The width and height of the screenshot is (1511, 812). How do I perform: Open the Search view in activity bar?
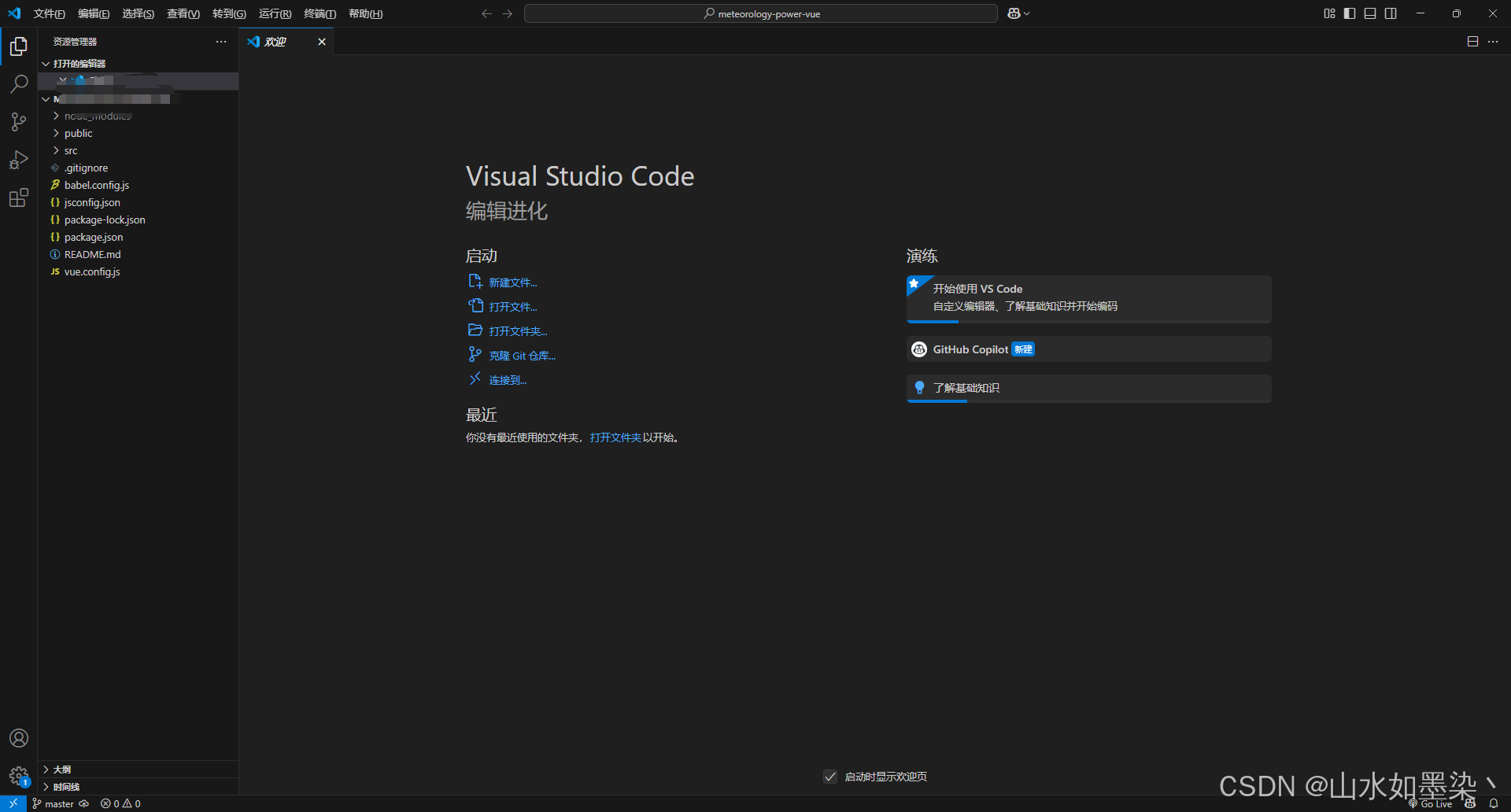19,83
